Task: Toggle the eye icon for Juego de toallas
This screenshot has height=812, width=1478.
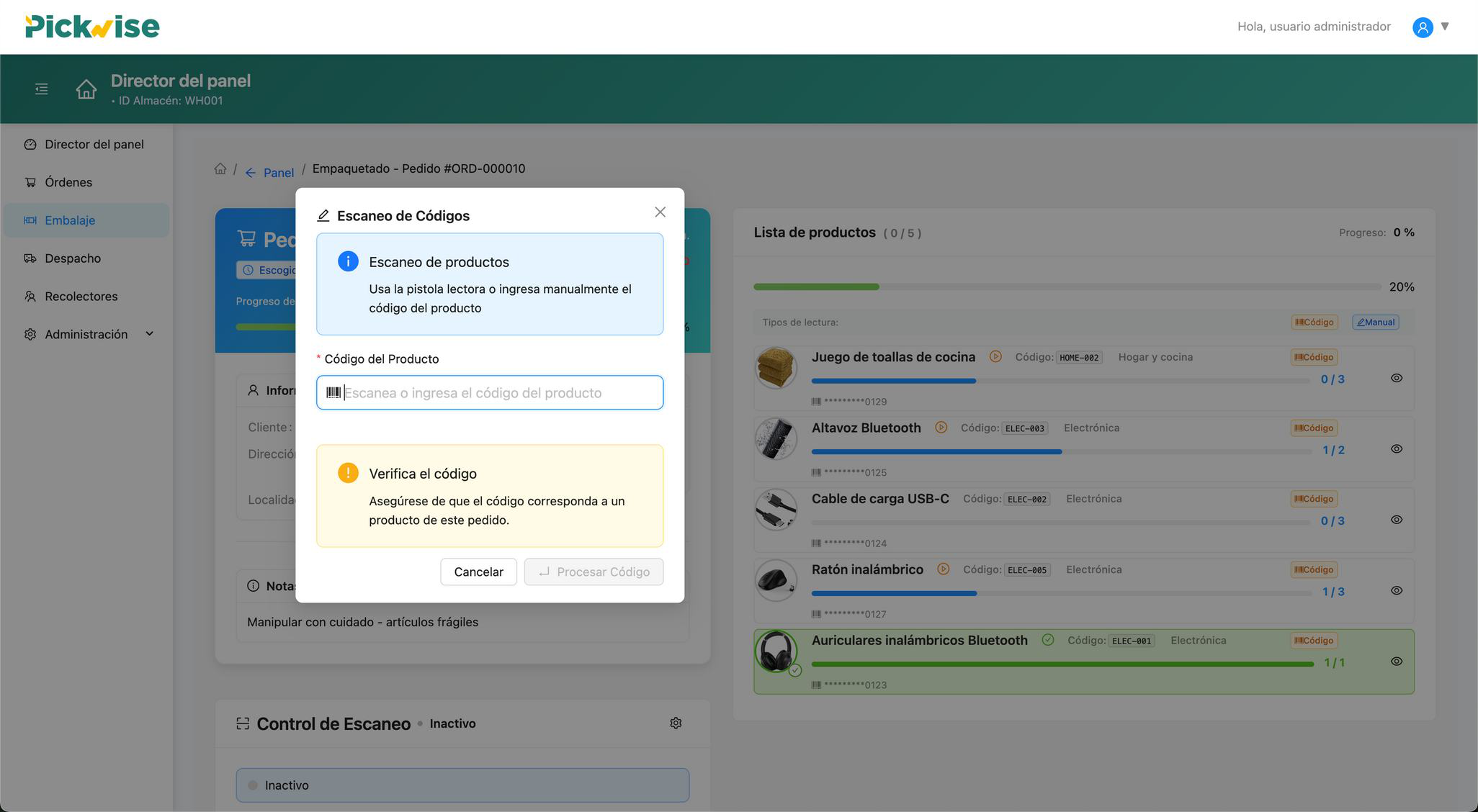Action: (1396, 378)
